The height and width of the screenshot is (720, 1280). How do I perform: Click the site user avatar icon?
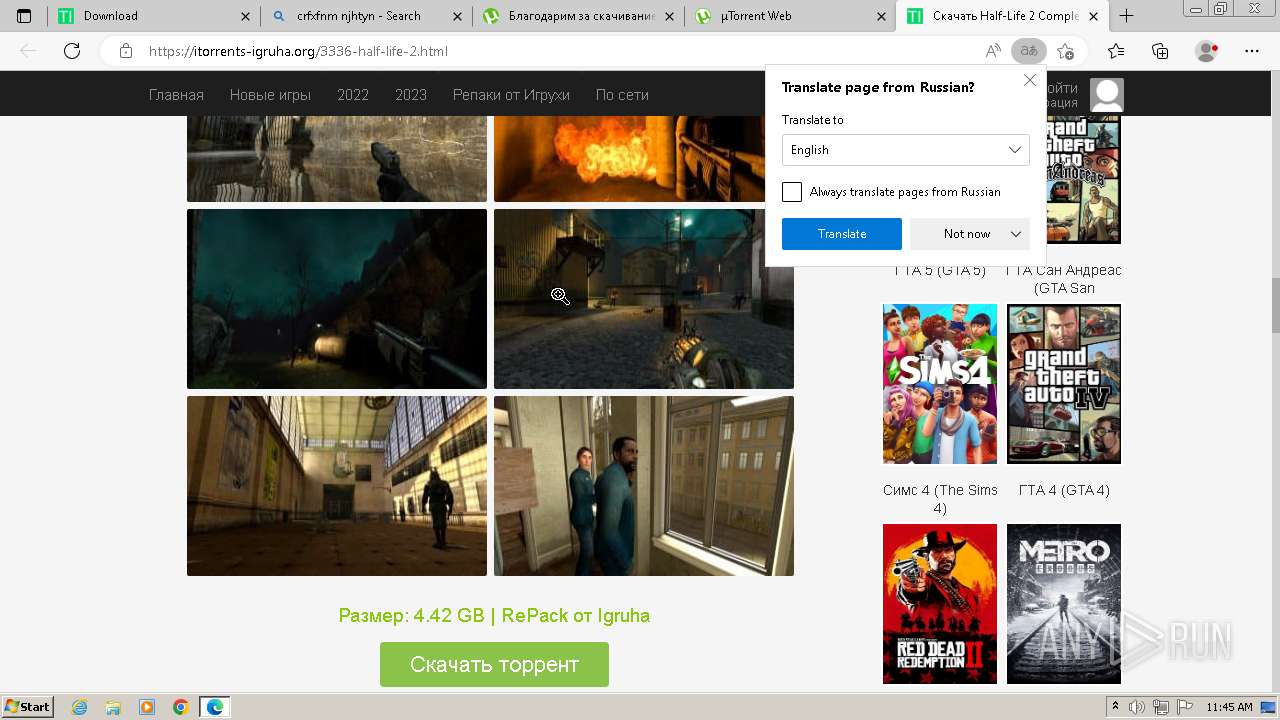pyautogui.click(x=1107, y=95)
